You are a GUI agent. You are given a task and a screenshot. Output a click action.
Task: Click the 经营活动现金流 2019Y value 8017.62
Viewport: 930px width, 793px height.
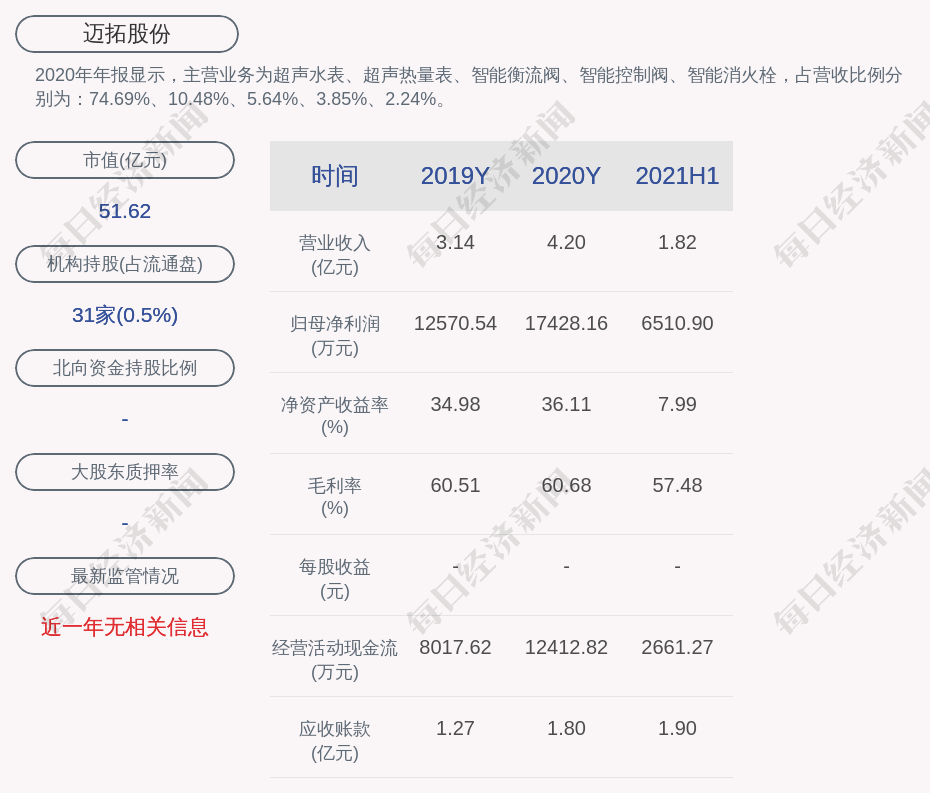[x=455, y=648]
